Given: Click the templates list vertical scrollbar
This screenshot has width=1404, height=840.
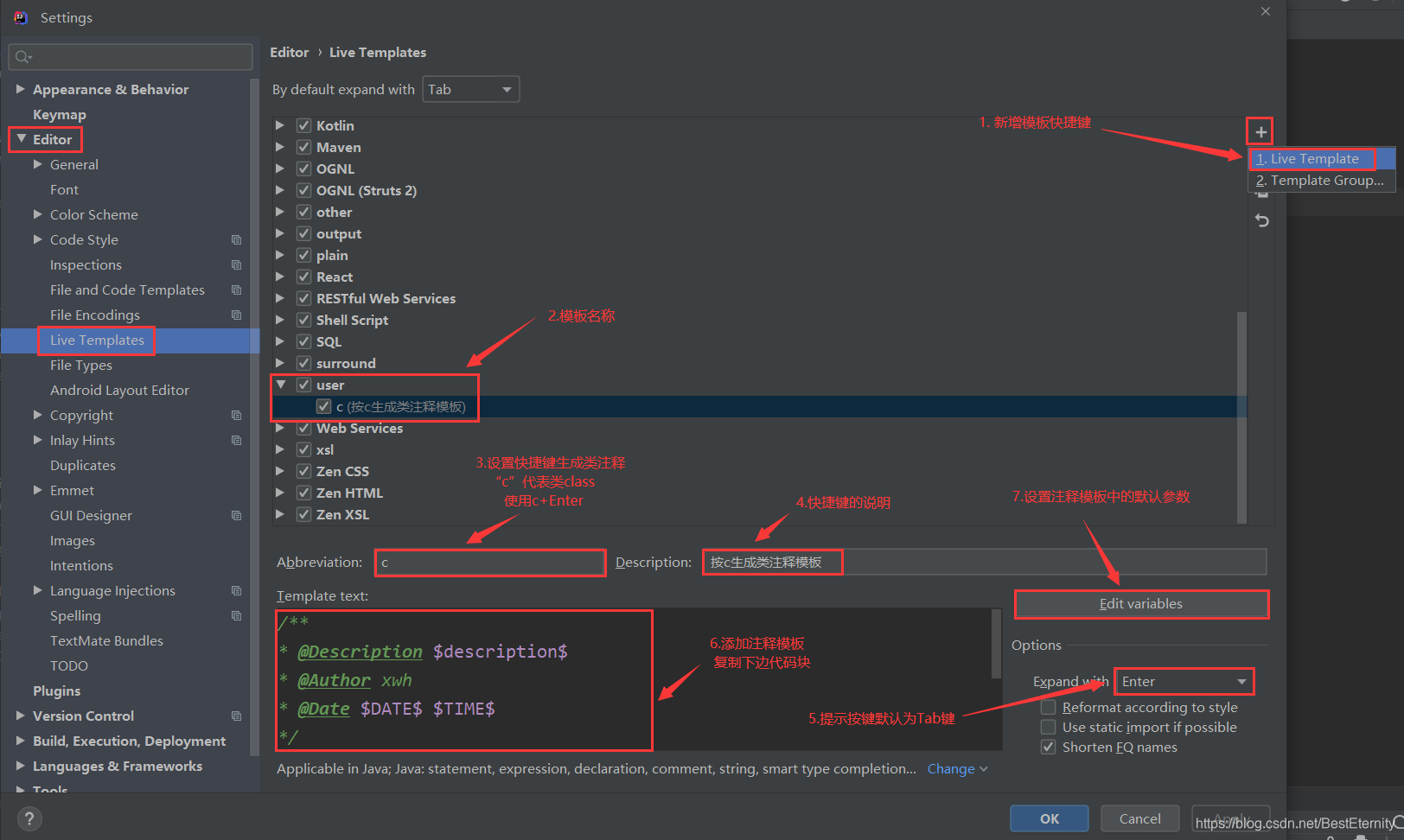Looking at the screenshot, I should click(x=1242, y=417).
